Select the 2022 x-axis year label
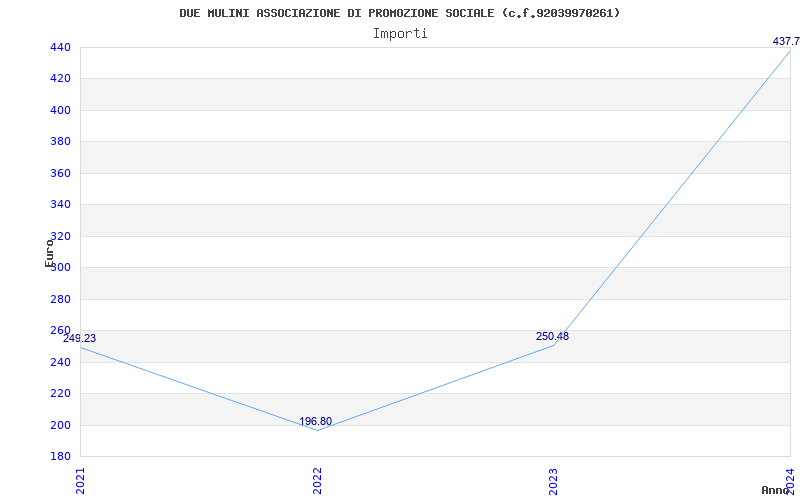The image size is (800, 500). 317,481
